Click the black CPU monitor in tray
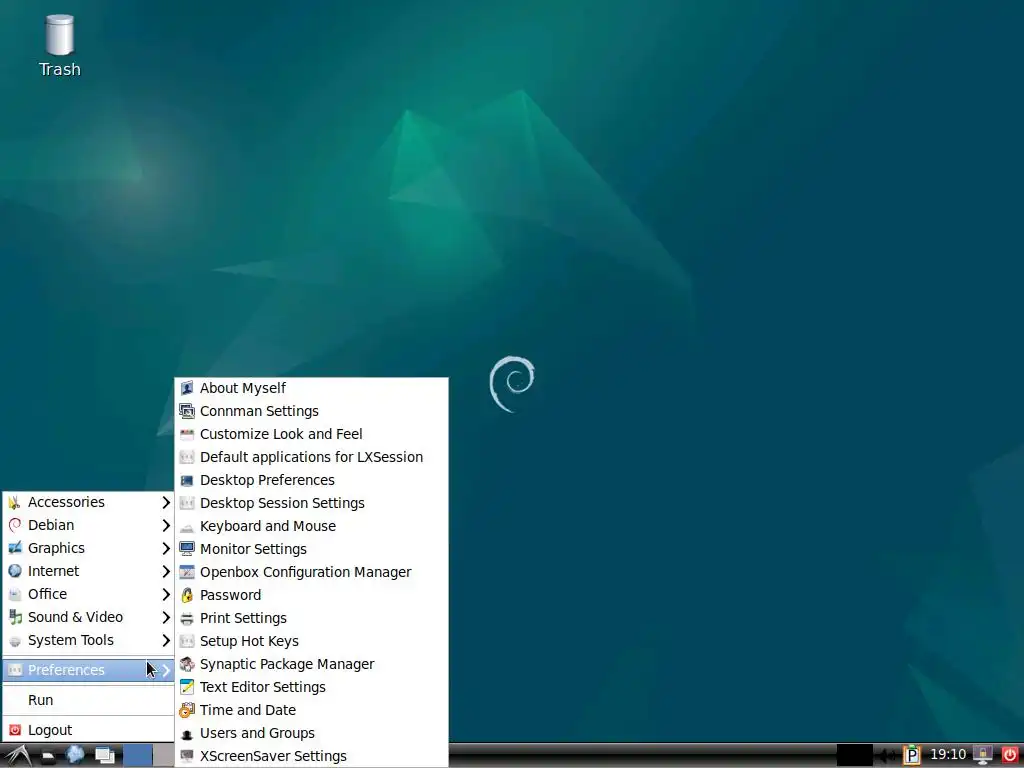The image size is (1024, 768). 855,756
